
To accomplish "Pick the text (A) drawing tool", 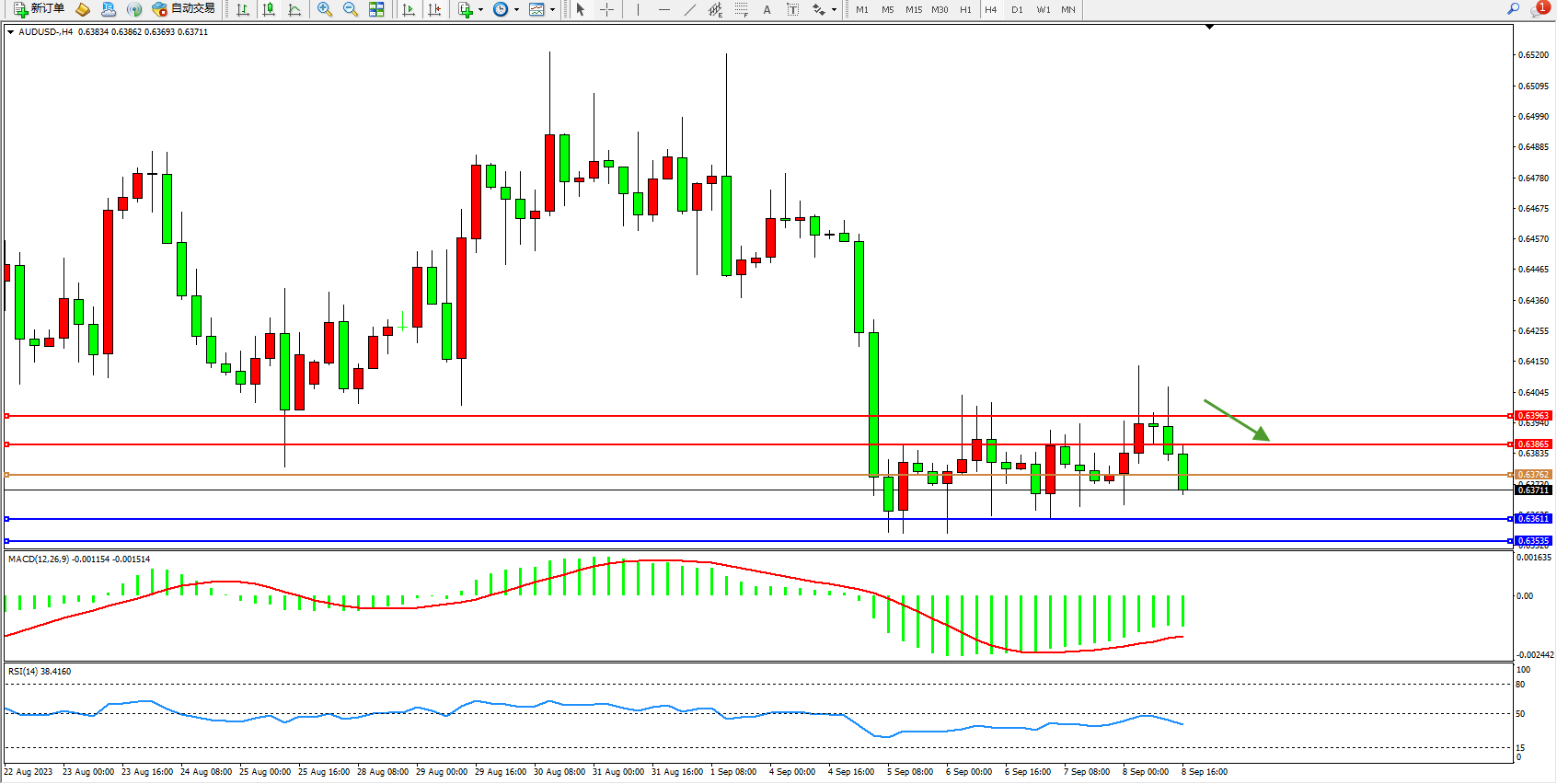I will pyautogui.click(x=767, y=9).
